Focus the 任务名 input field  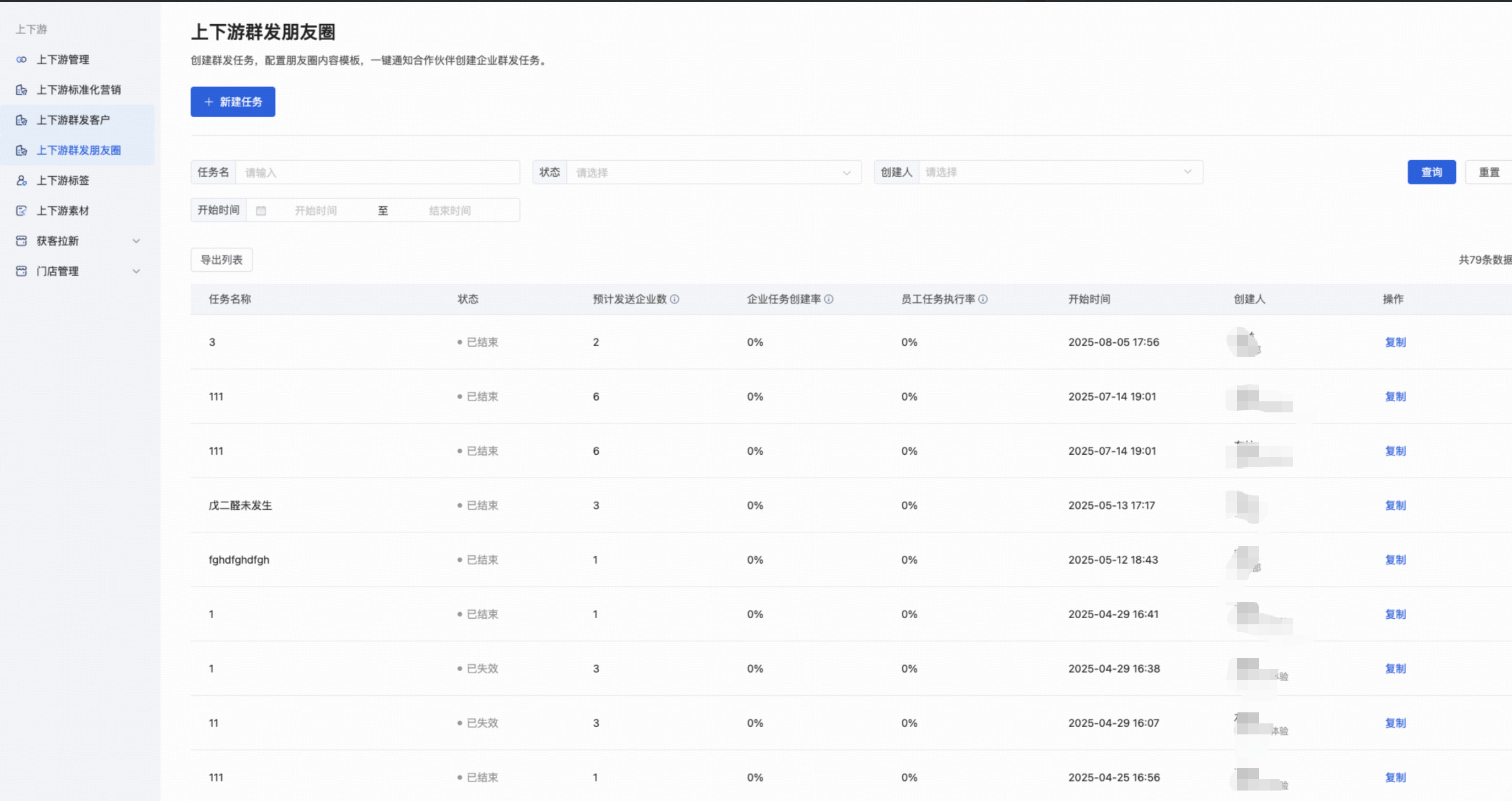pos(377,172)
